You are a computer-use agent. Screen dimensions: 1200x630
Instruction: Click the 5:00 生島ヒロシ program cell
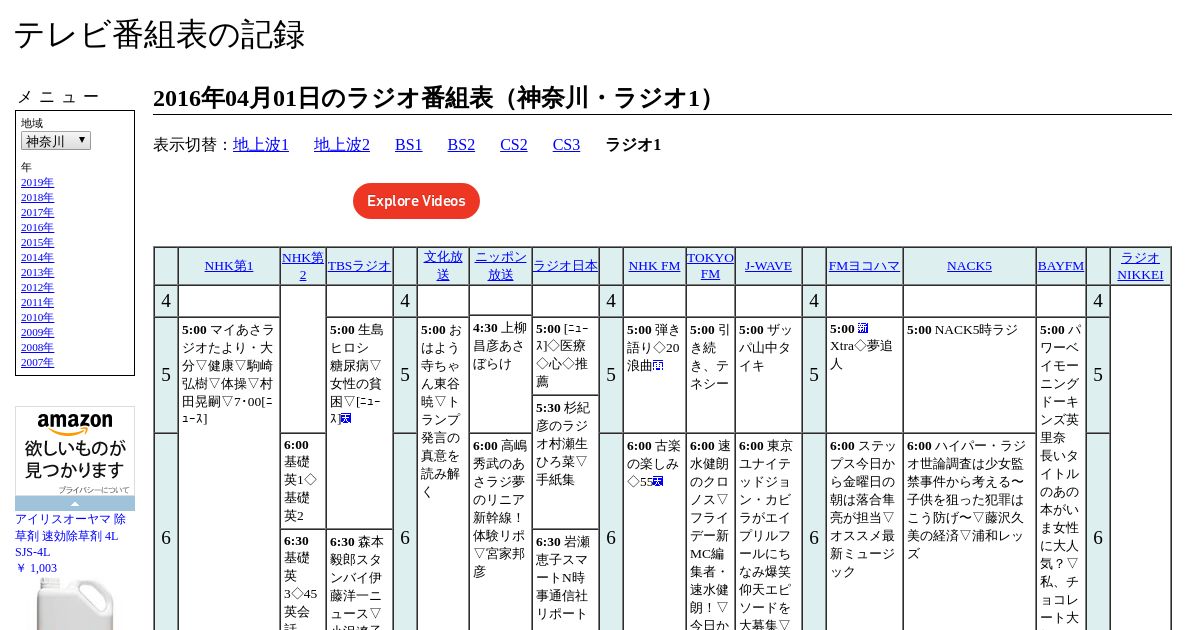[x=359, y=423]
